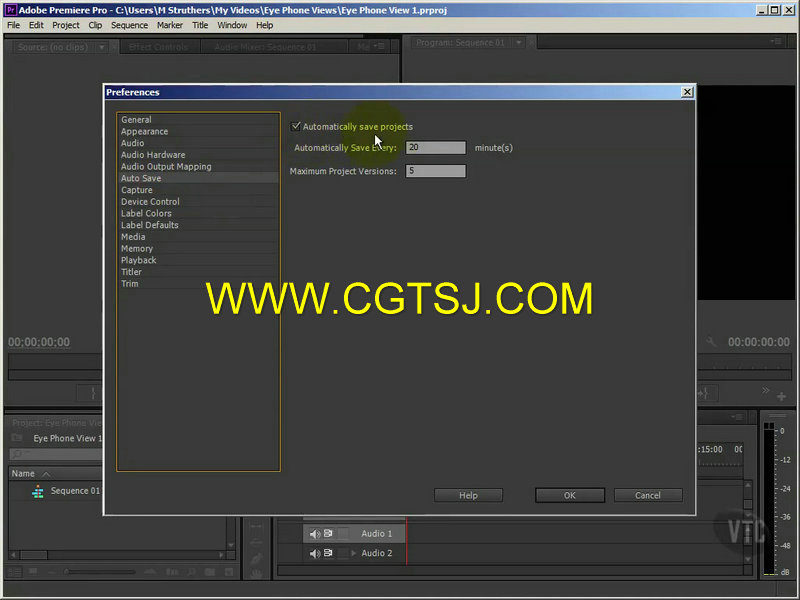Viewport: 800px width, 600px height.
Task: Open the Edit menu
Action: [36, 25]
